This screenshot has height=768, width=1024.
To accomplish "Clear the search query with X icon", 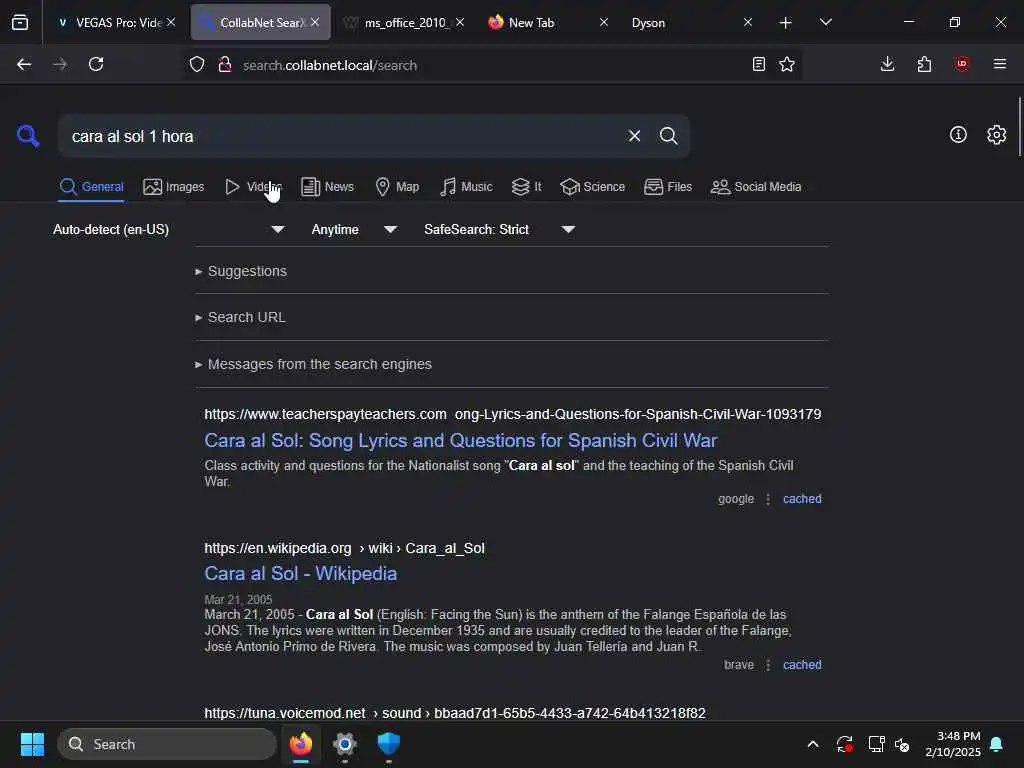I will [x=634, y=136].
